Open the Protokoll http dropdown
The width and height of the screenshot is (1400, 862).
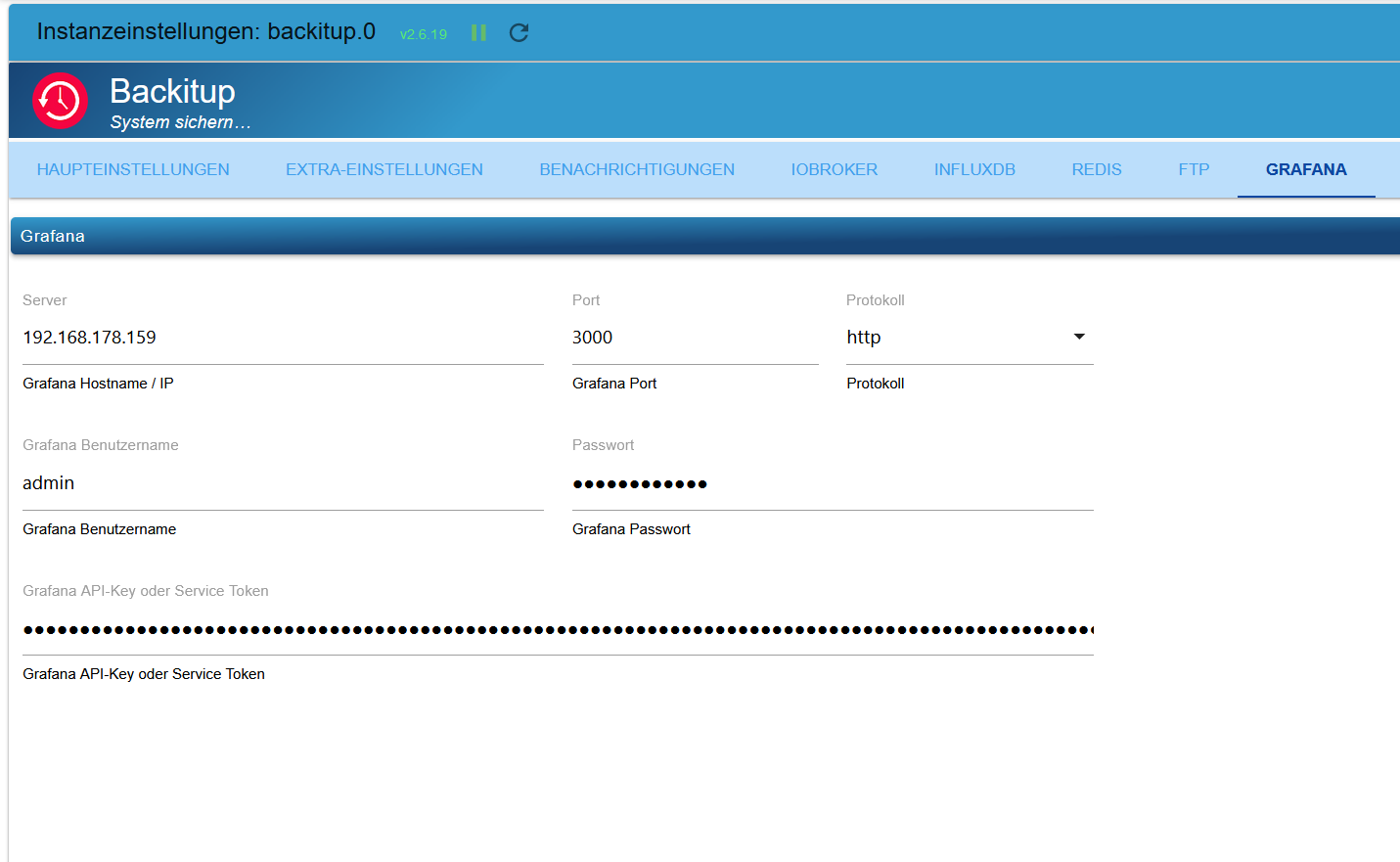click(x=970, y=338)
